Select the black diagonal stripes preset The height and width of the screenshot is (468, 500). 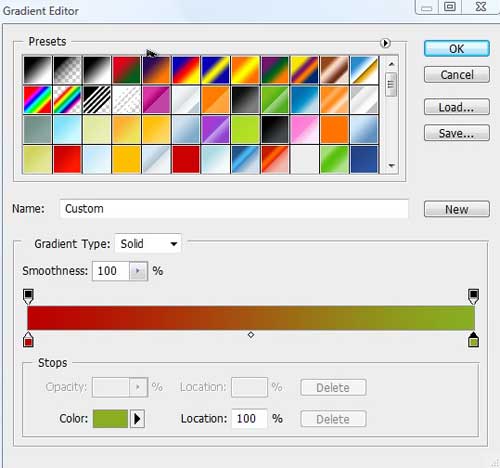pyautogui.click(x=97, y=100)
